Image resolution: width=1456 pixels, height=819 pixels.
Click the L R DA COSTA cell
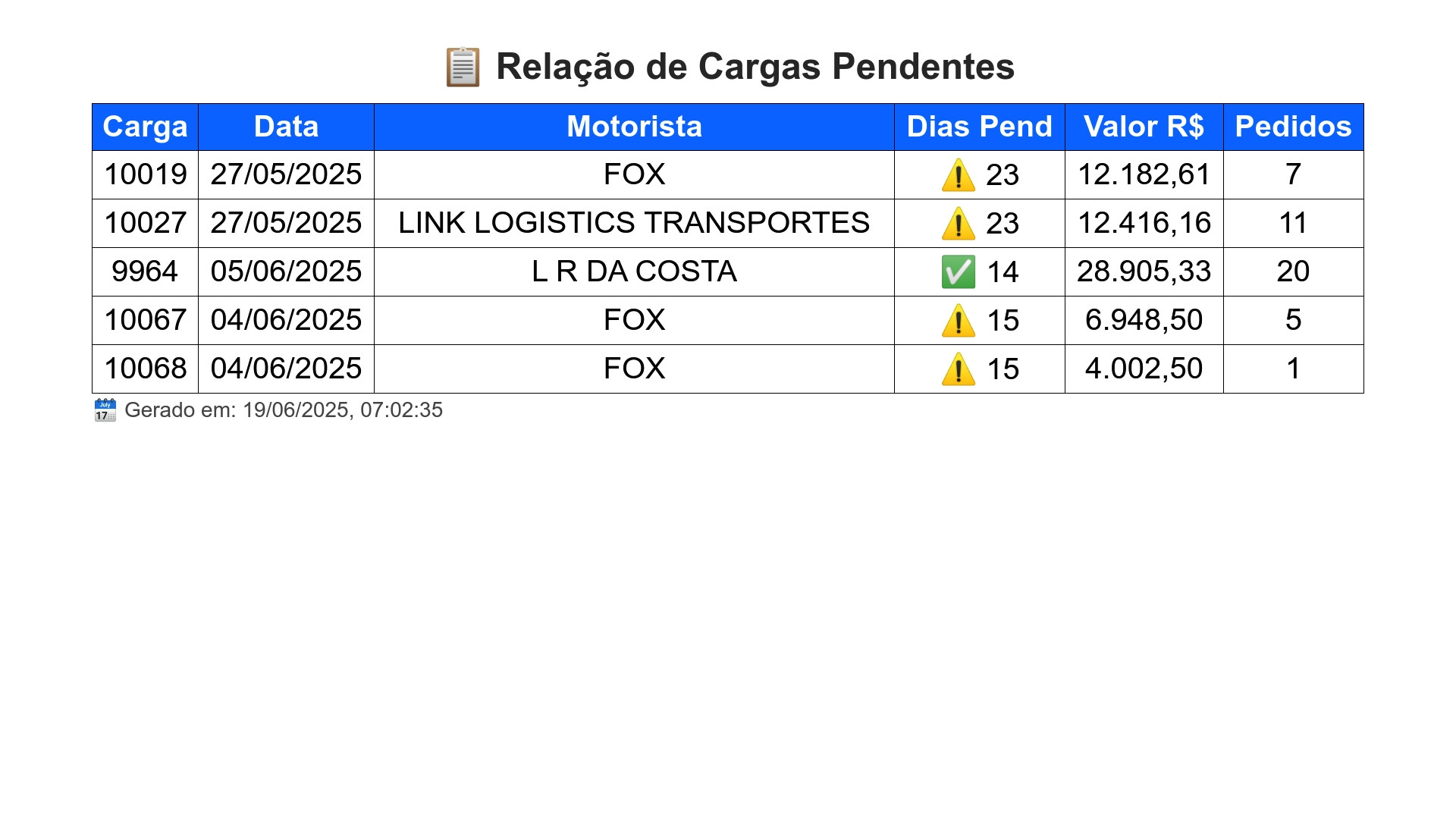click(635, 272)
